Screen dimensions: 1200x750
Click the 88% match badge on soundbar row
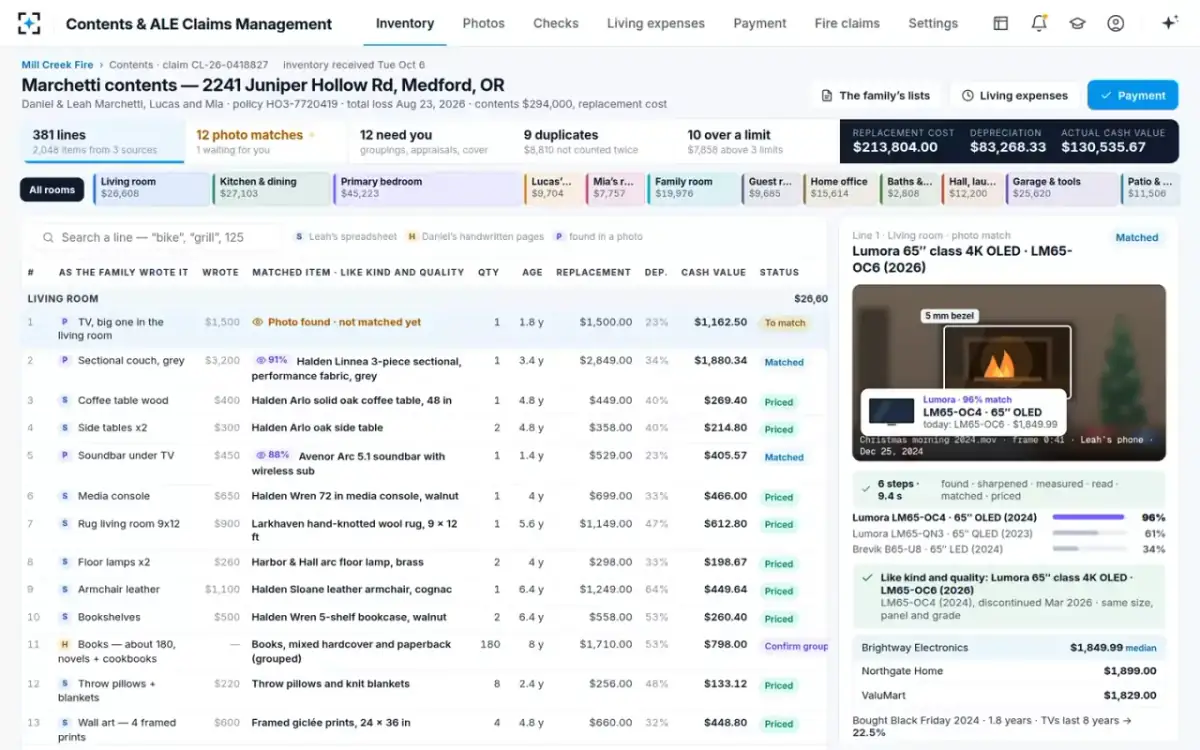[272, 455]
